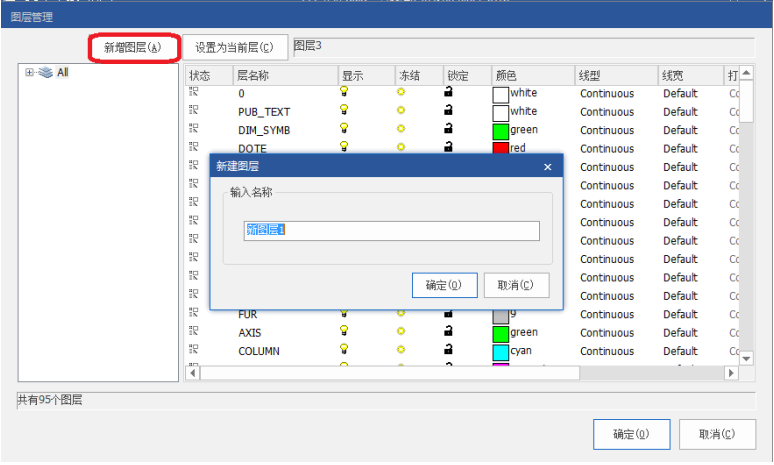Click the current layer field showing 图层3
Screen dimensions: 774x465
point(523,46)
